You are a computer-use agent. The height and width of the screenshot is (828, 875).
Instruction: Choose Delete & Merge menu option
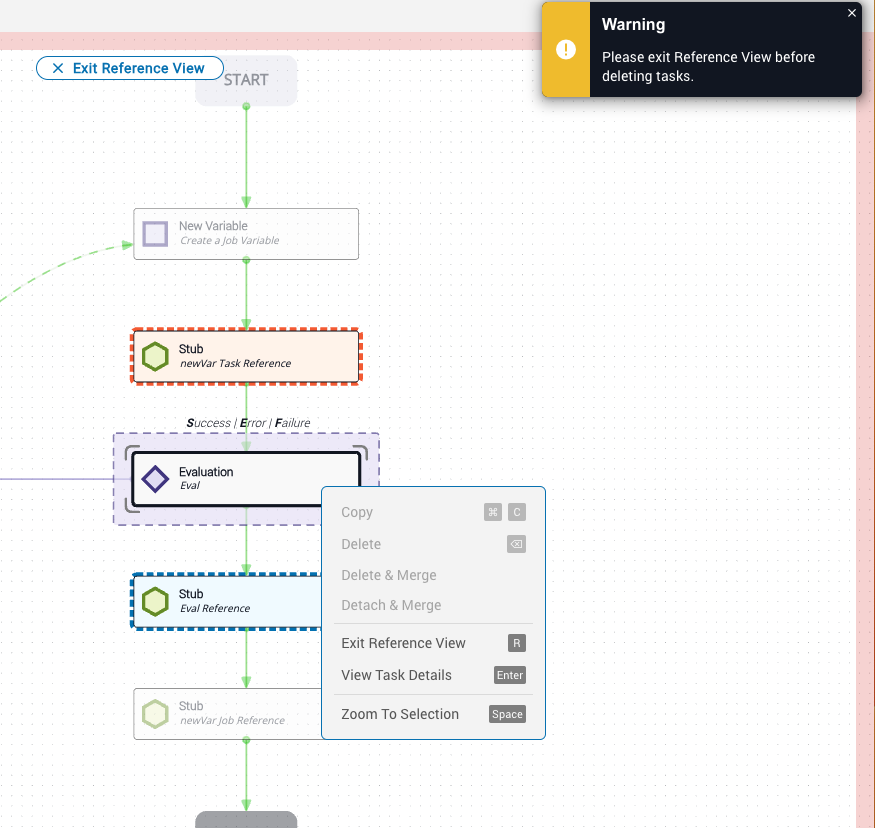pyautogui.click(x=388, y=575)
